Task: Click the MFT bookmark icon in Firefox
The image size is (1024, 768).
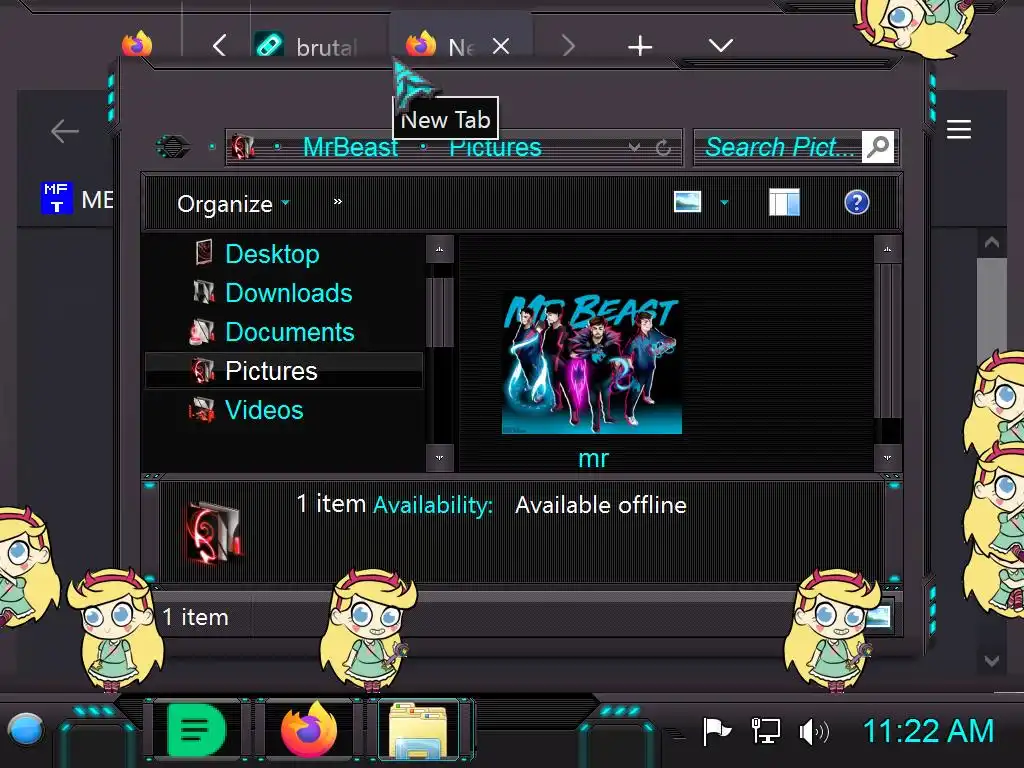Action: click(57, 198)
